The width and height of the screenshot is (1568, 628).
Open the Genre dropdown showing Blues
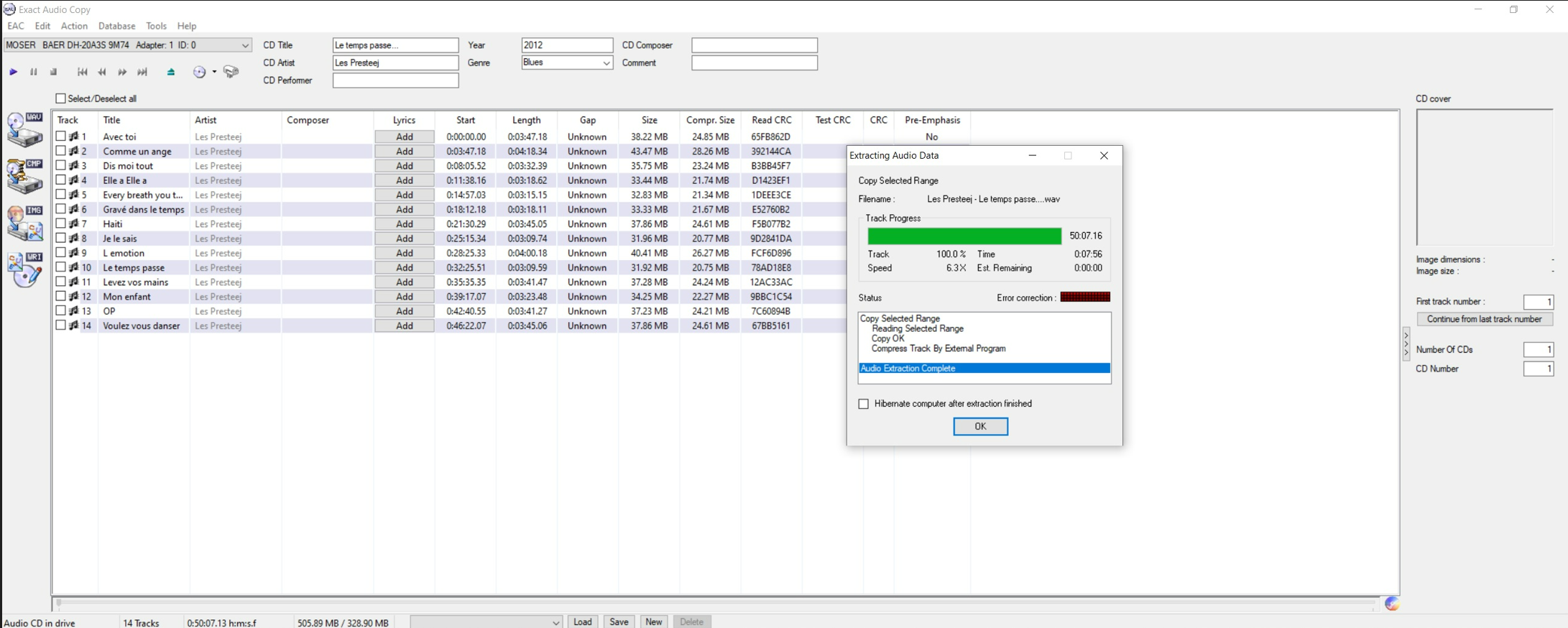click(x=567, y=63)
